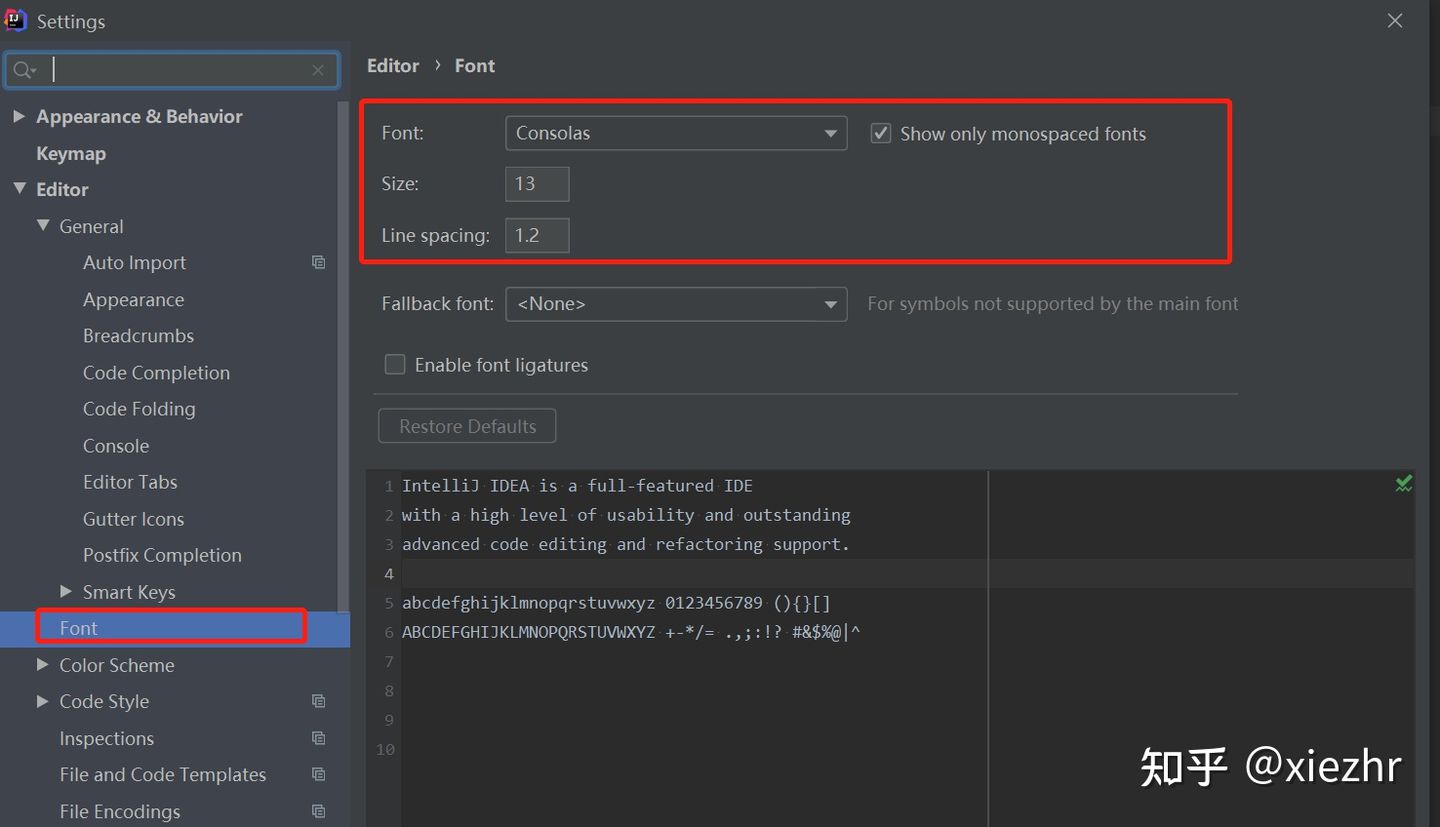This screenshot has width=1440, height=827.
Task: Click Editor in the breadcrumb path
Action: pos(393,65)
